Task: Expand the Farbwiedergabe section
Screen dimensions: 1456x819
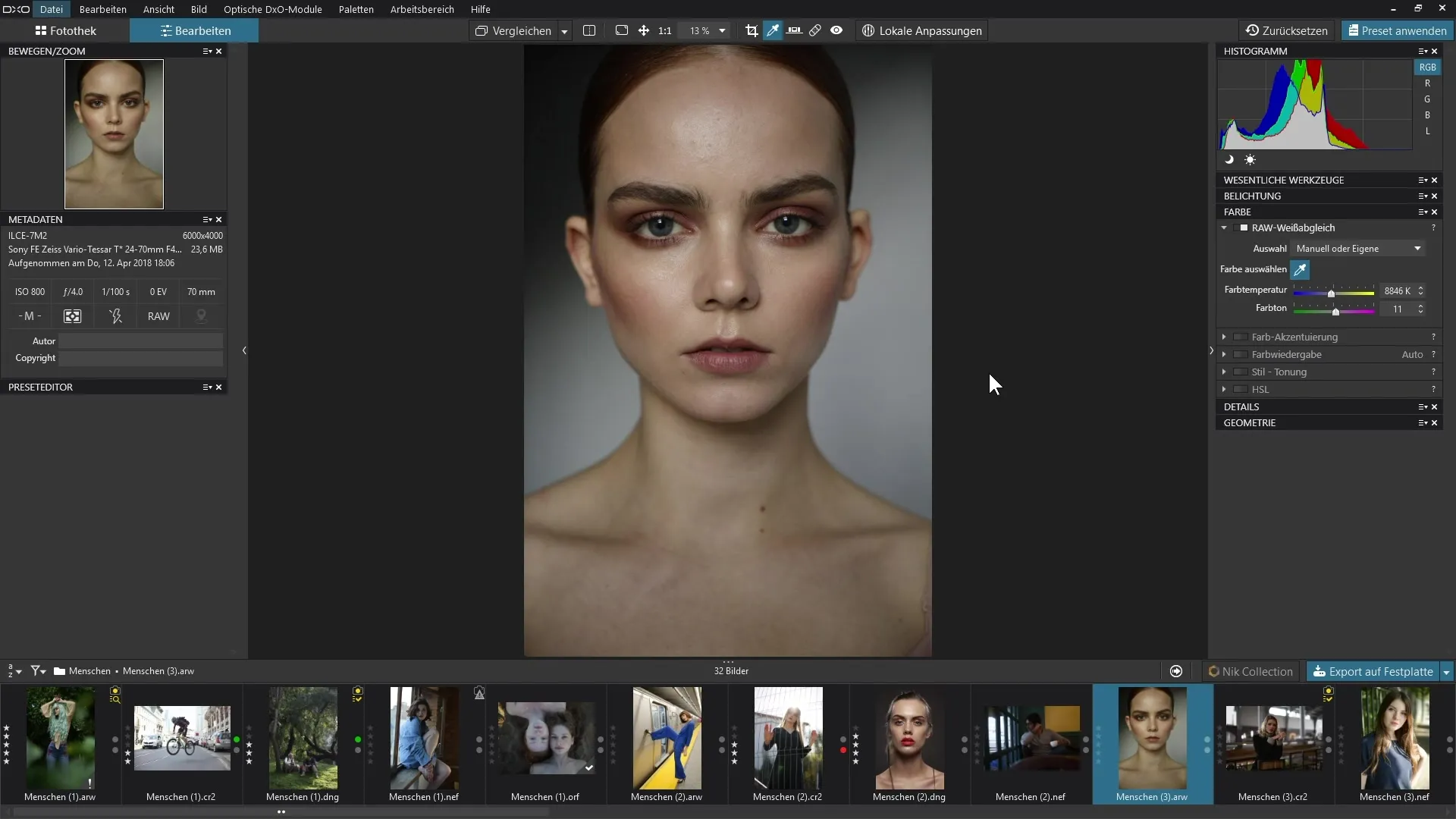Action: [x=1224, y=355]
